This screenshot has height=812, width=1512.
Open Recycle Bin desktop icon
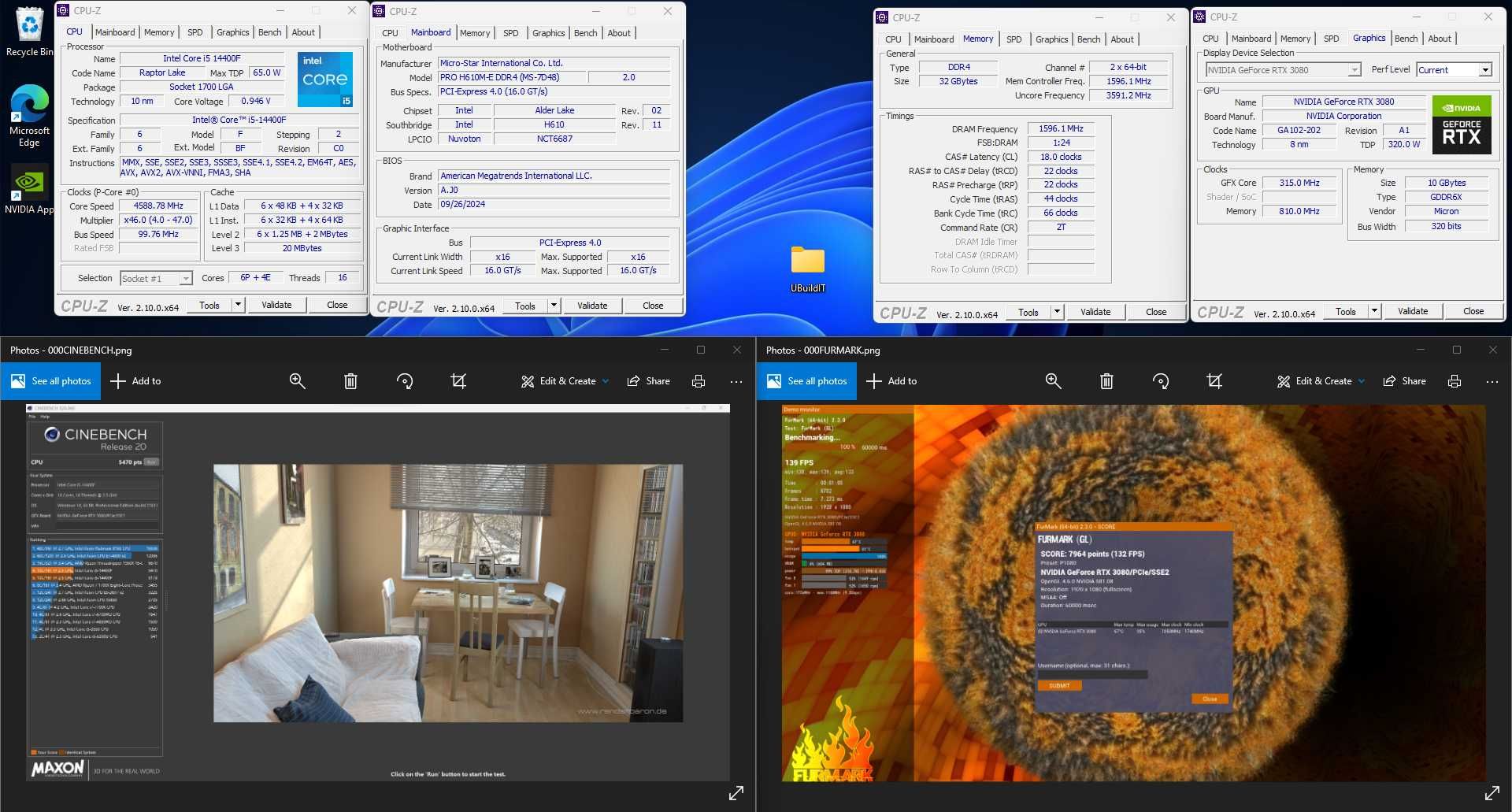pyautogui.click(x=29, y=32)
